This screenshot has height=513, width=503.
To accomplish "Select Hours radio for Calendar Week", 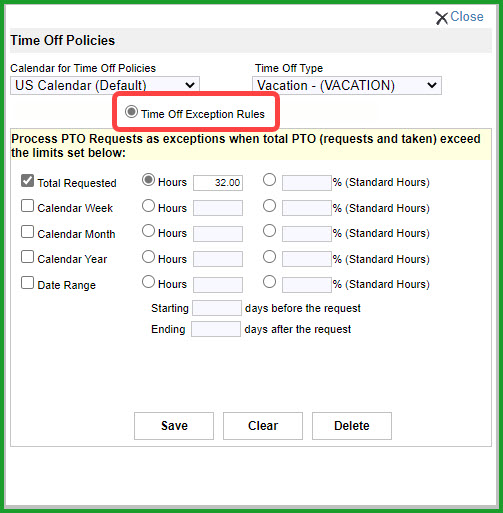I will (x=148, y=206).
